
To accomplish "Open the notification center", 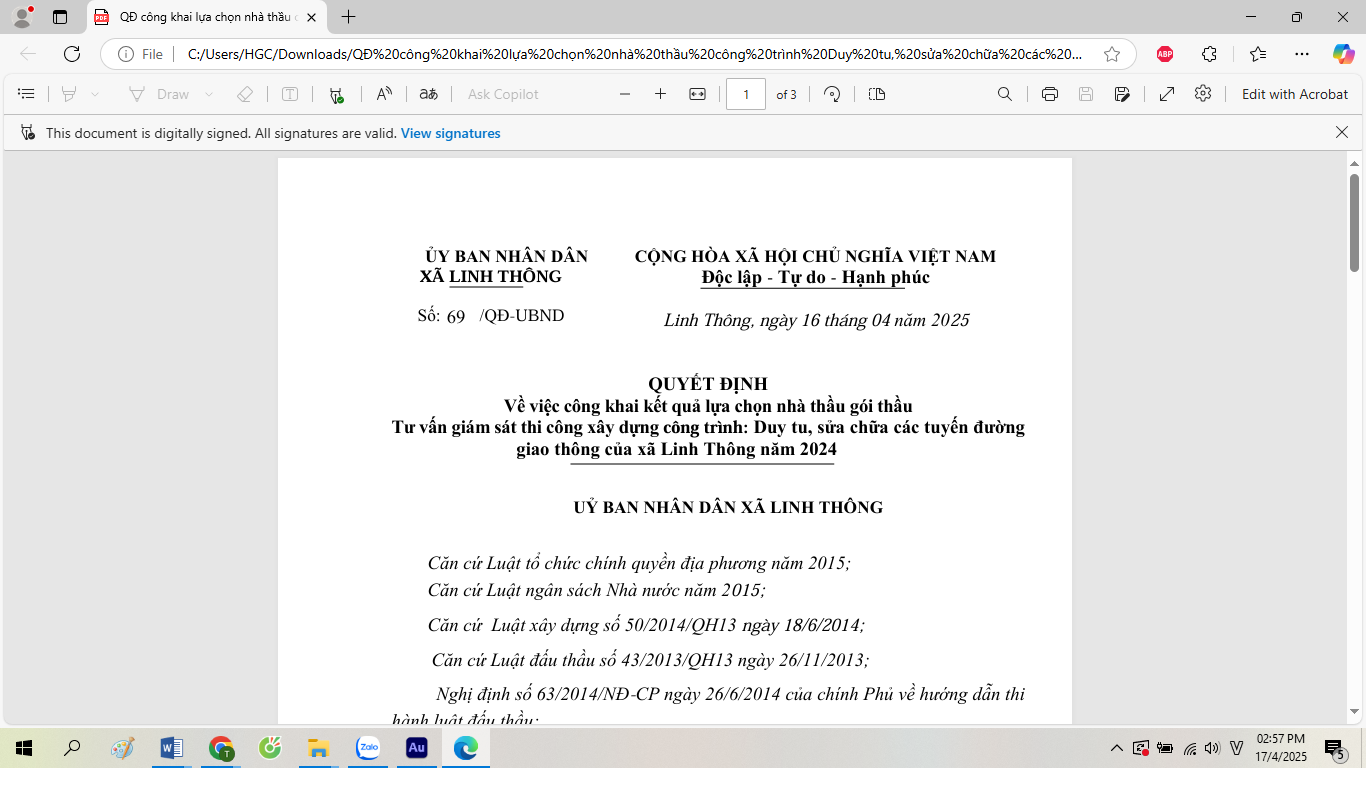I will pyautogui.click(x=1334, y=749).
